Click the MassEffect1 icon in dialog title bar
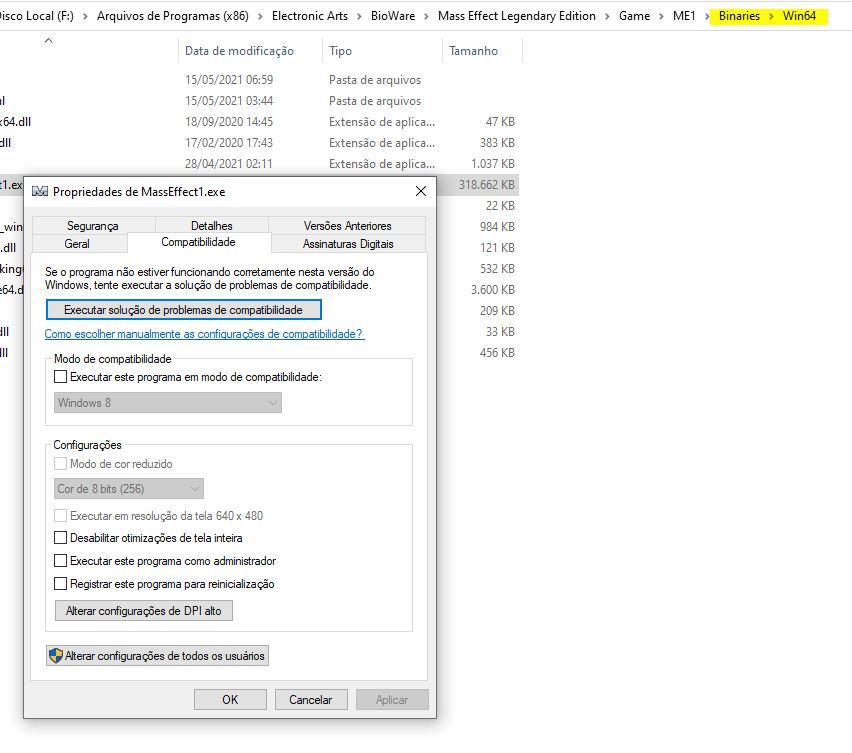The width and height of the screenshot is (852, 753). point(40,191)
